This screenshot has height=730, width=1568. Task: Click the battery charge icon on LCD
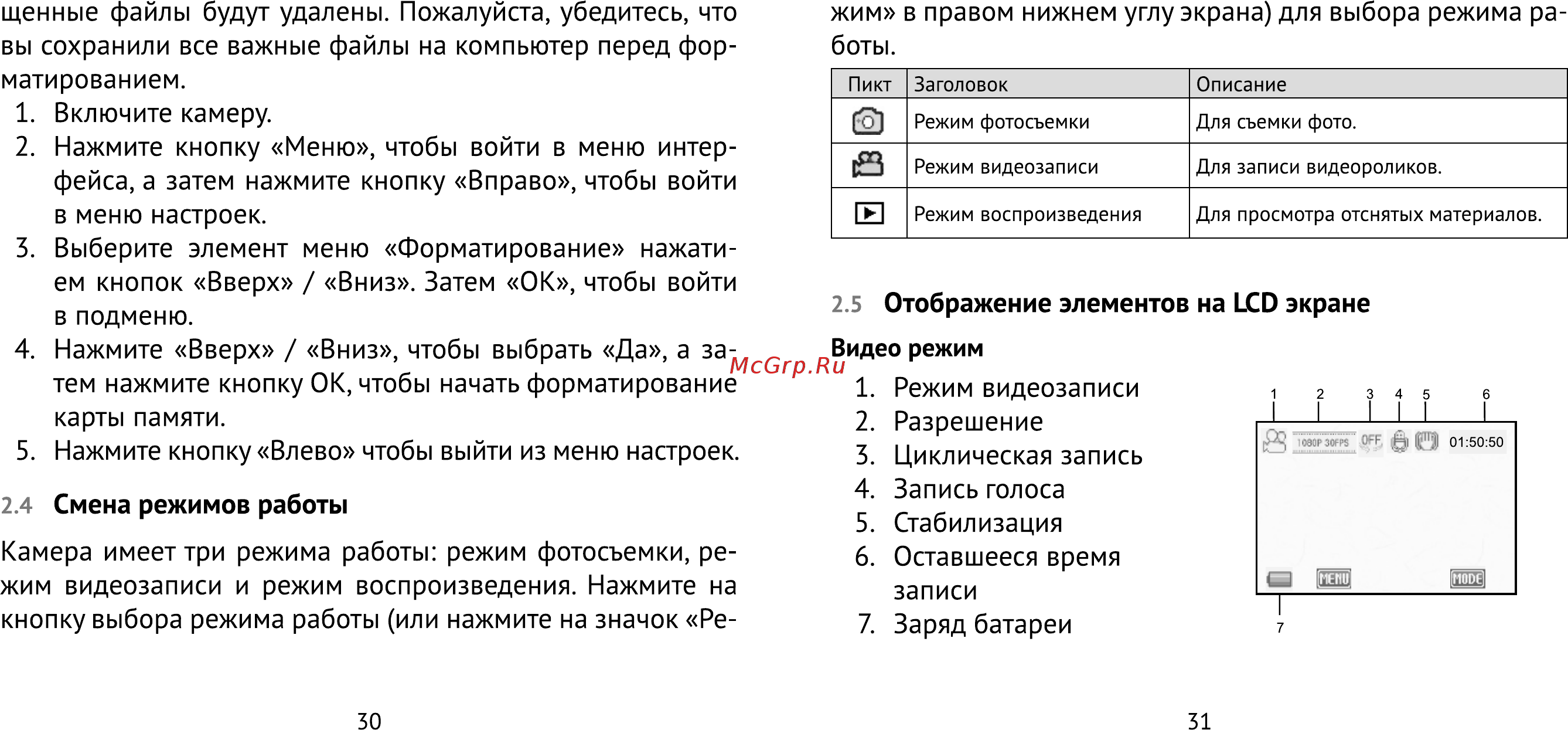pos(1279,578)
